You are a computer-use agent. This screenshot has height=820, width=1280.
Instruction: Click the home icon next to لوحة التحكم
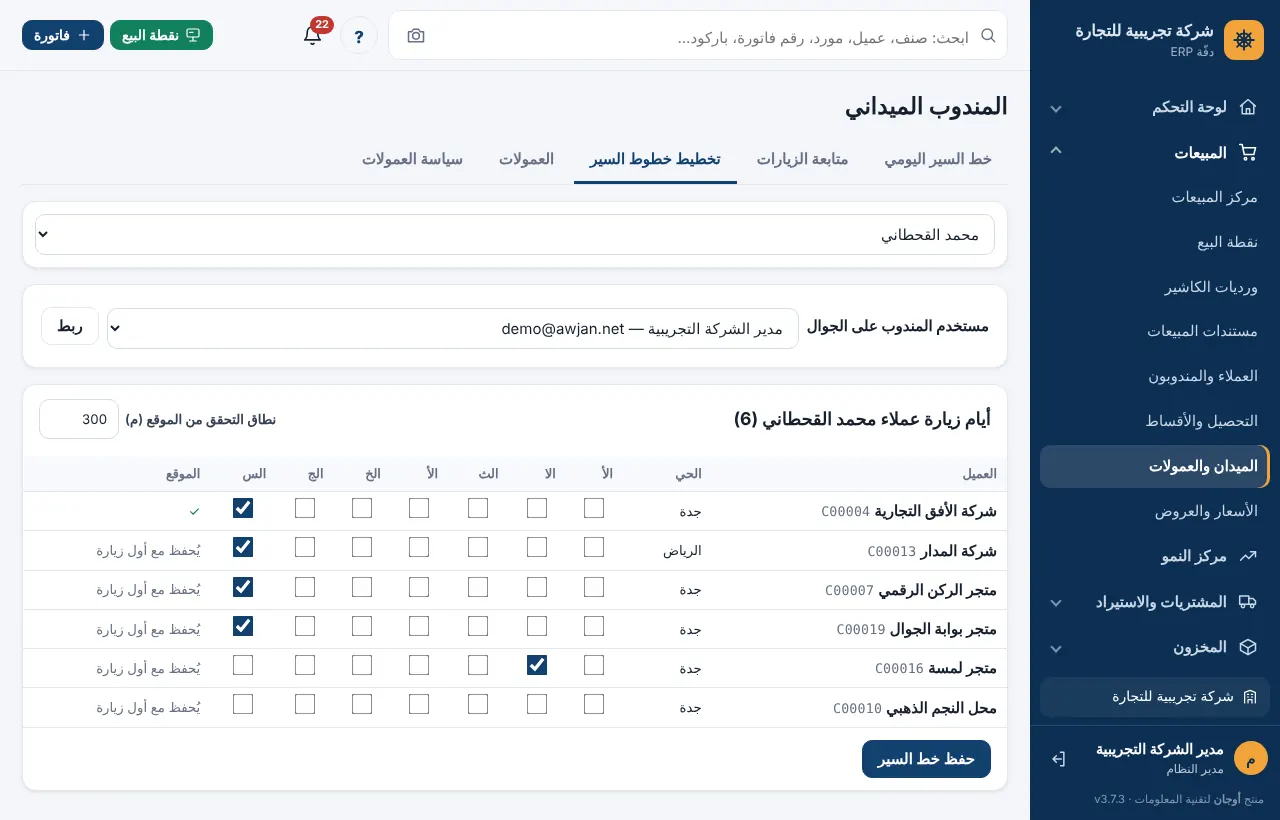click(1247, 107)
